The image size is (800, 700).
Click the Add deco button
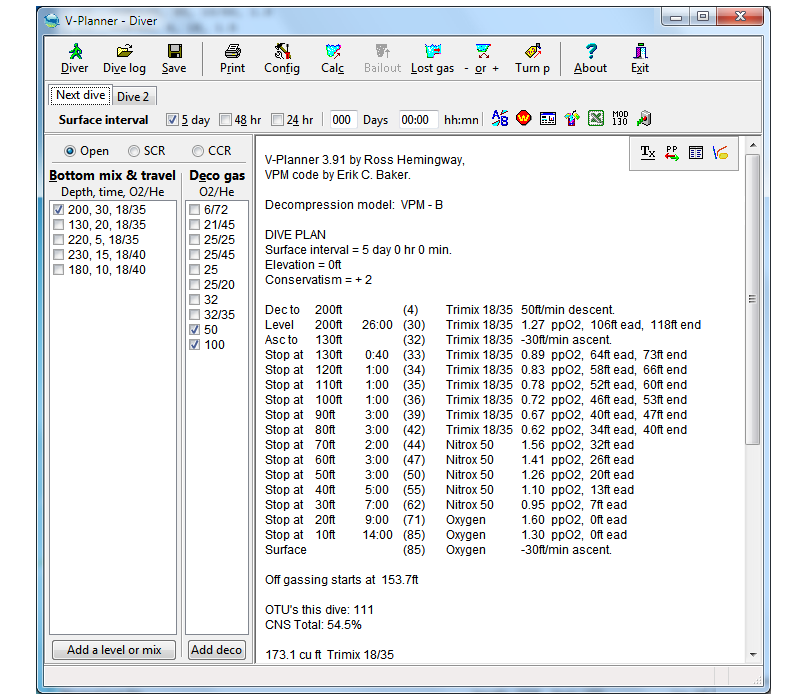[216, 649]
